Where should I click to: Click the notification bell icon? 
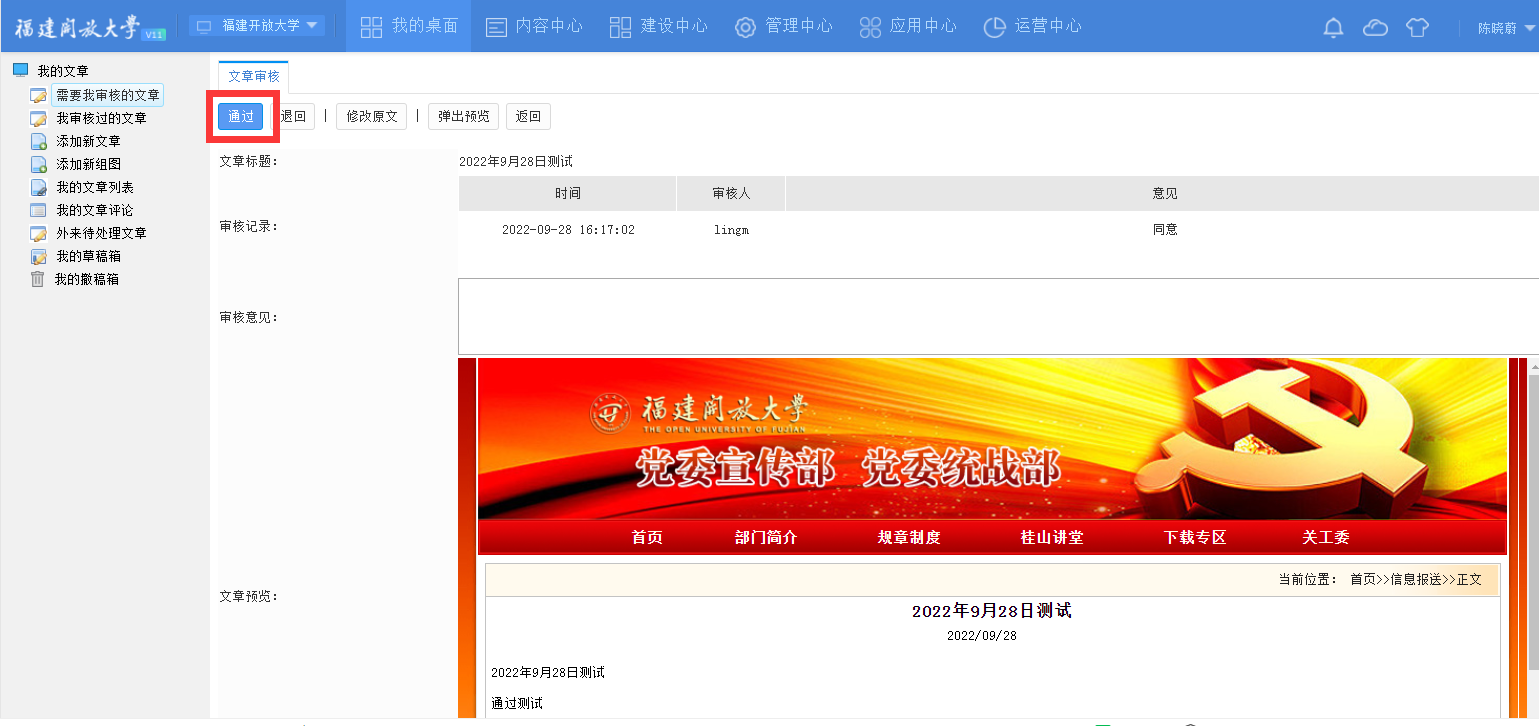coord(1333,27)
